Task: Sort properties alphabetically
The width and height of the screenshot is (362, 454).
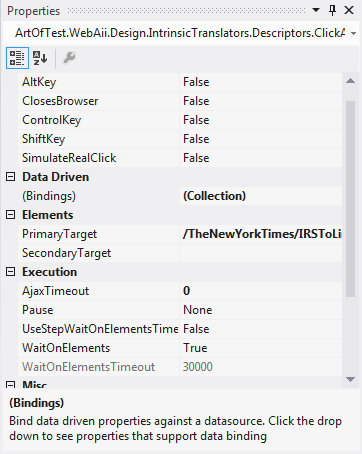Action: click(40, 58)
